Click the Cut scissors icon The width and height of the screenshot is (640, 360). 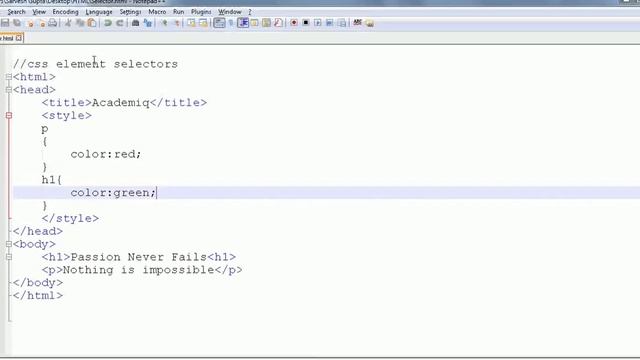click(68, 23)
